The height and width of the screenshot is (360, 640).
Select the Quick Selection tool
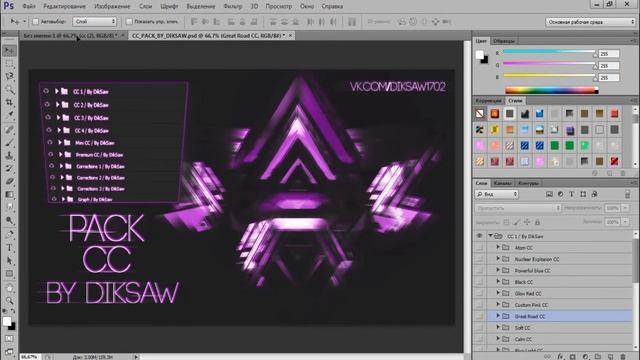click(x=9, y=89)
